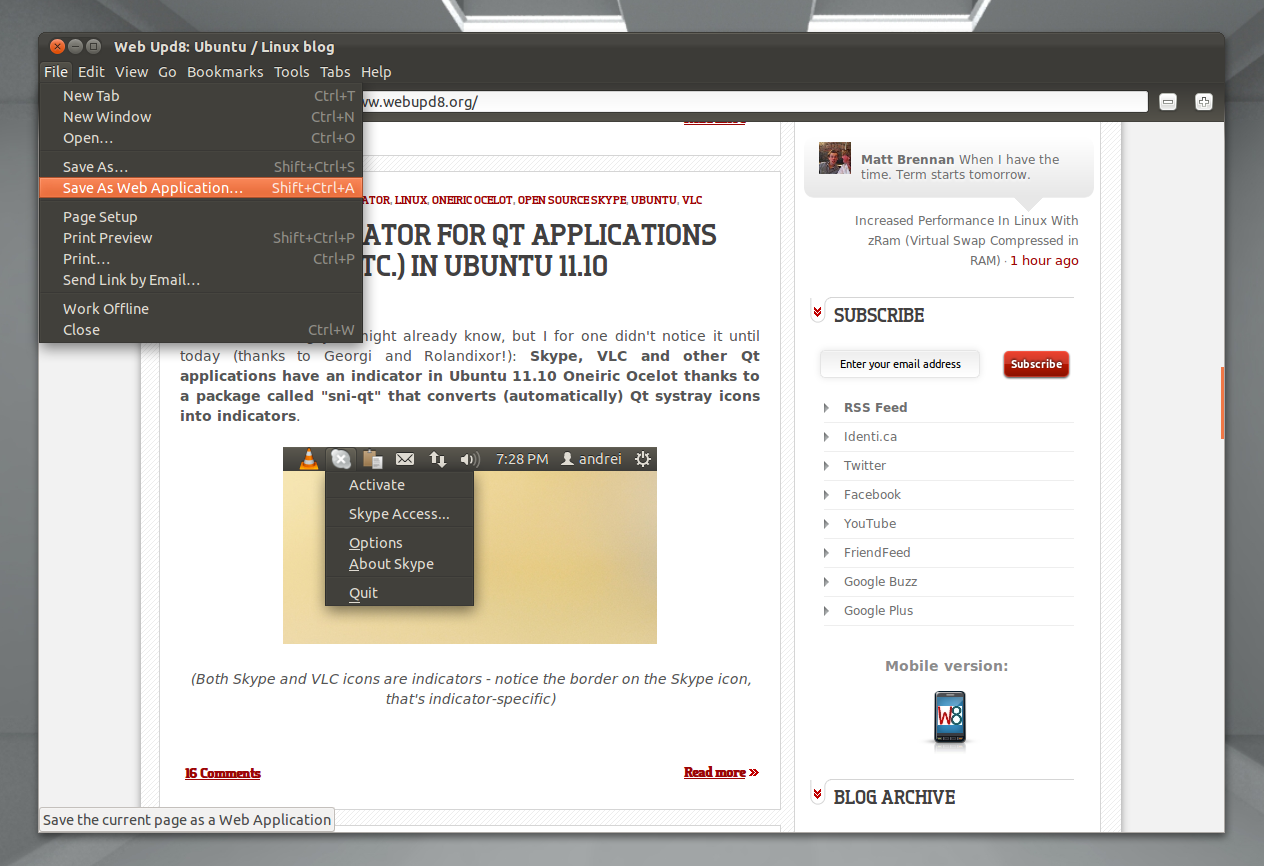Open the File menu
Viewport: 1264px width, 866px height.
pos(56,72)
